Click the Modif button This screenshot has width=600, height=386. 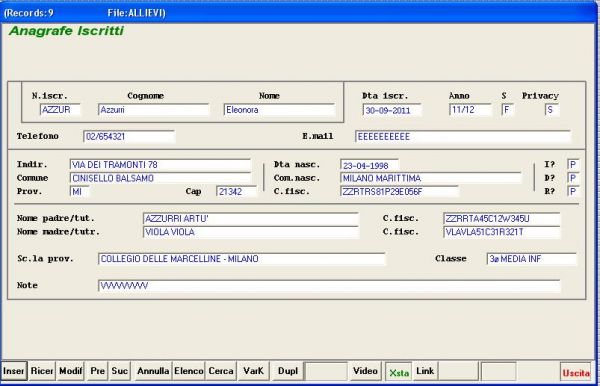[70, 371]
